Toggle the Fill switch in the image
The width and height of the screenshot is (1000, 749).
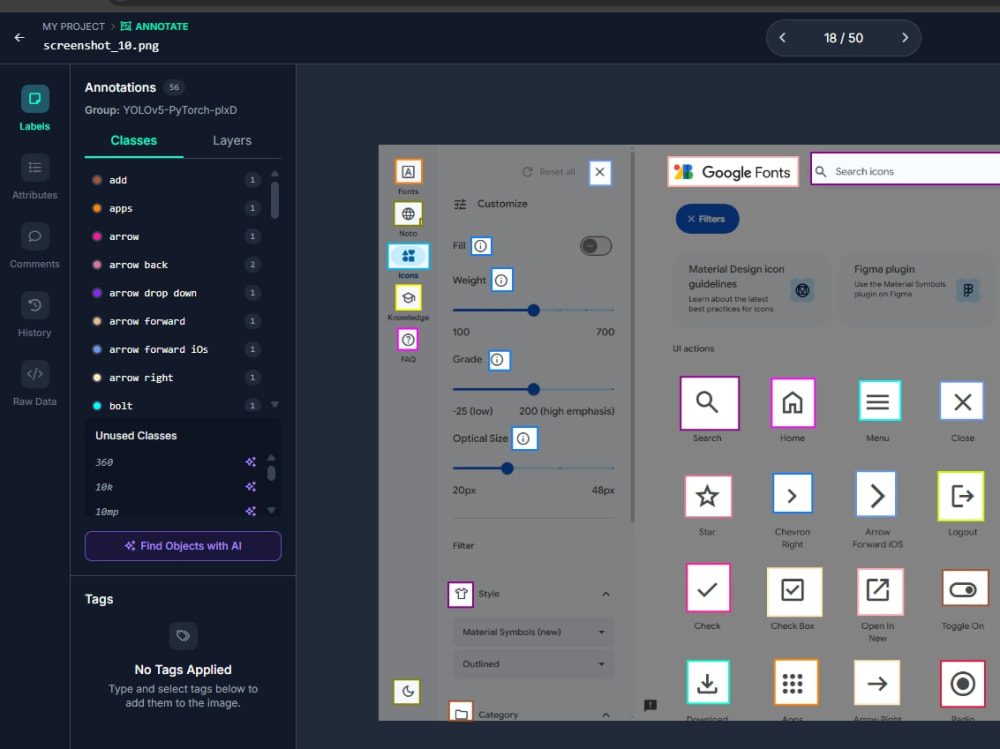596,246
